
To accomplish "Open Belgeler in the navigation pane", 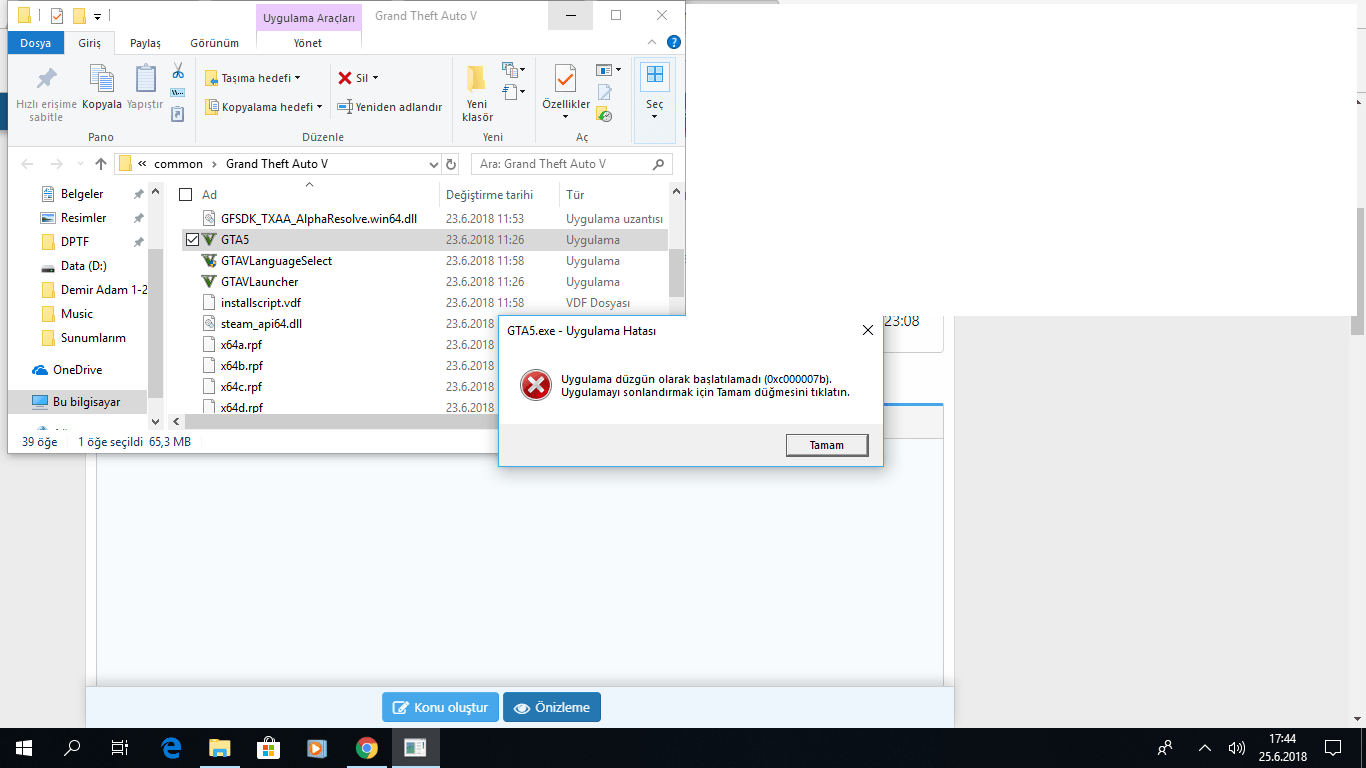I will tap(82, 194).
